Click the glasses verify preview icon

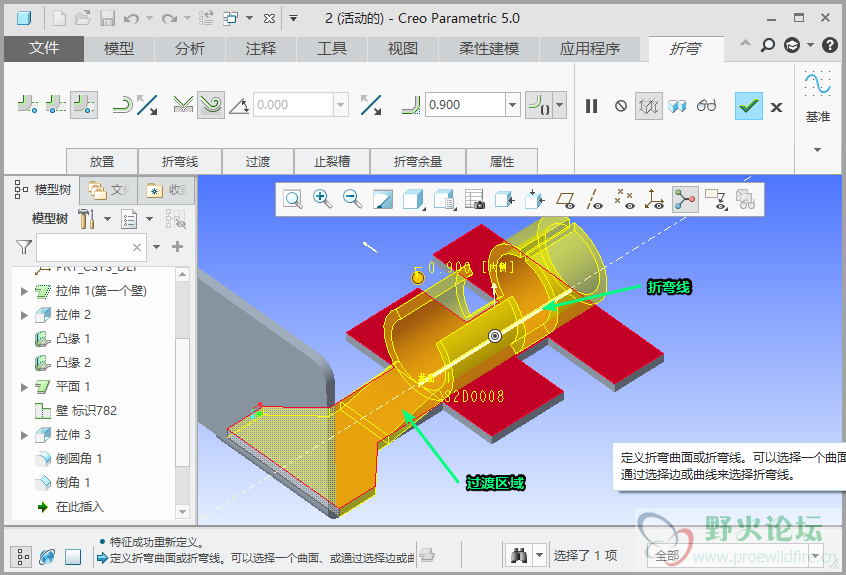click(x=706, y=106)
